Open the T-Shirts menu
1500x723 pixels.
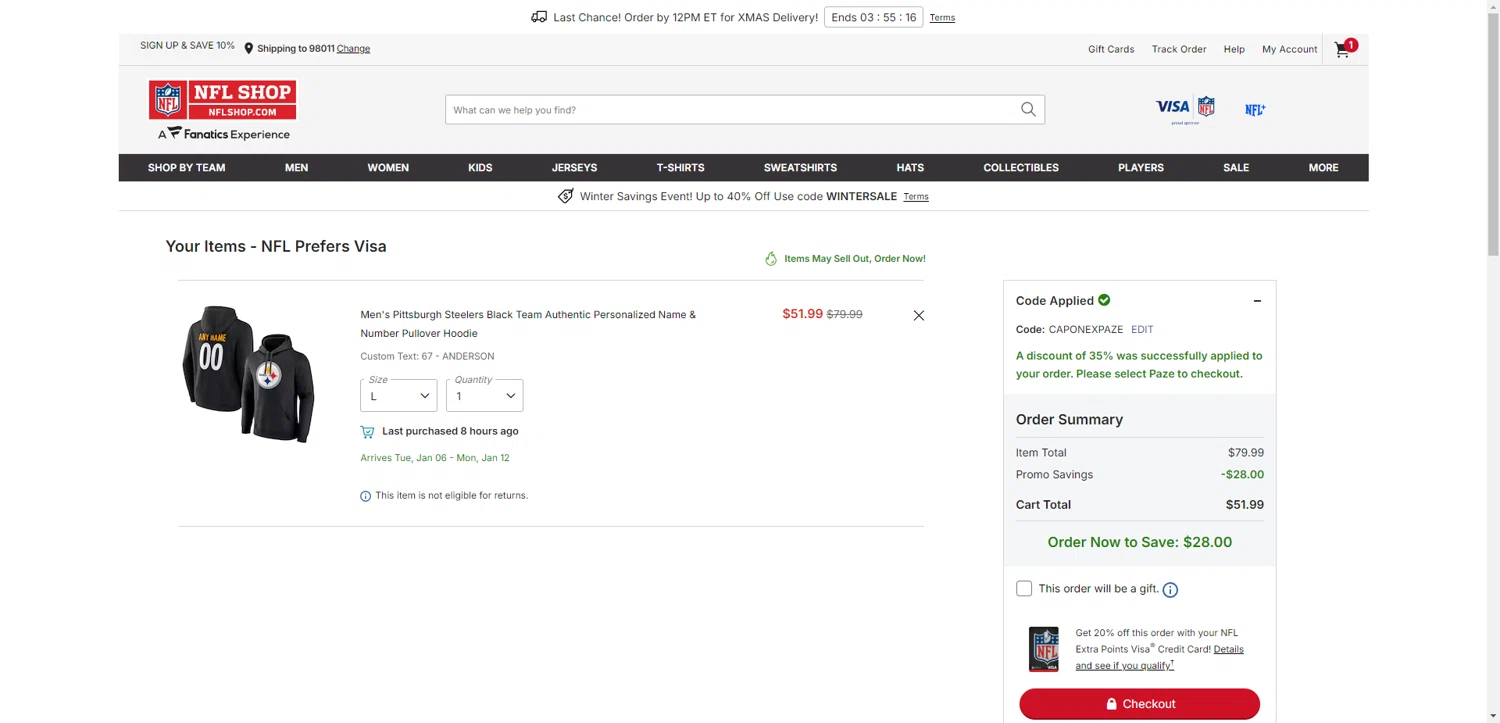tap(680, 168)
